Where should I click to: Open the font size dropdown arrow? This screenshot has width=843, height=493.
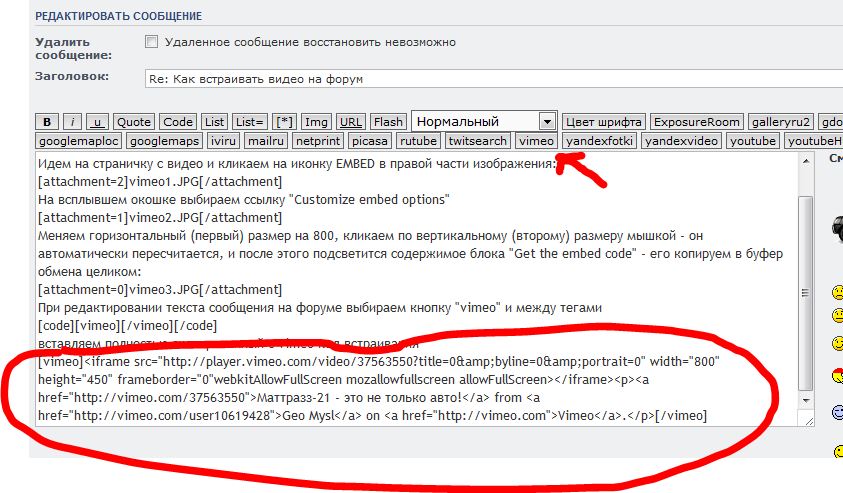point(546,121)
